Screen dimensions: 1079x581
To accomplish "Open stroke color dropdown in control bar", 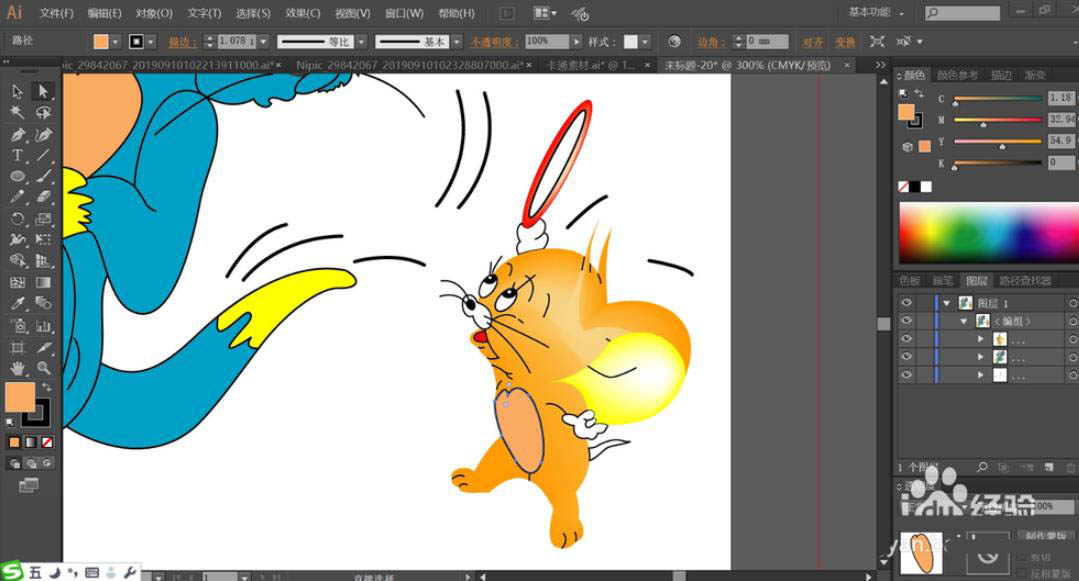I will coord(151,42).
